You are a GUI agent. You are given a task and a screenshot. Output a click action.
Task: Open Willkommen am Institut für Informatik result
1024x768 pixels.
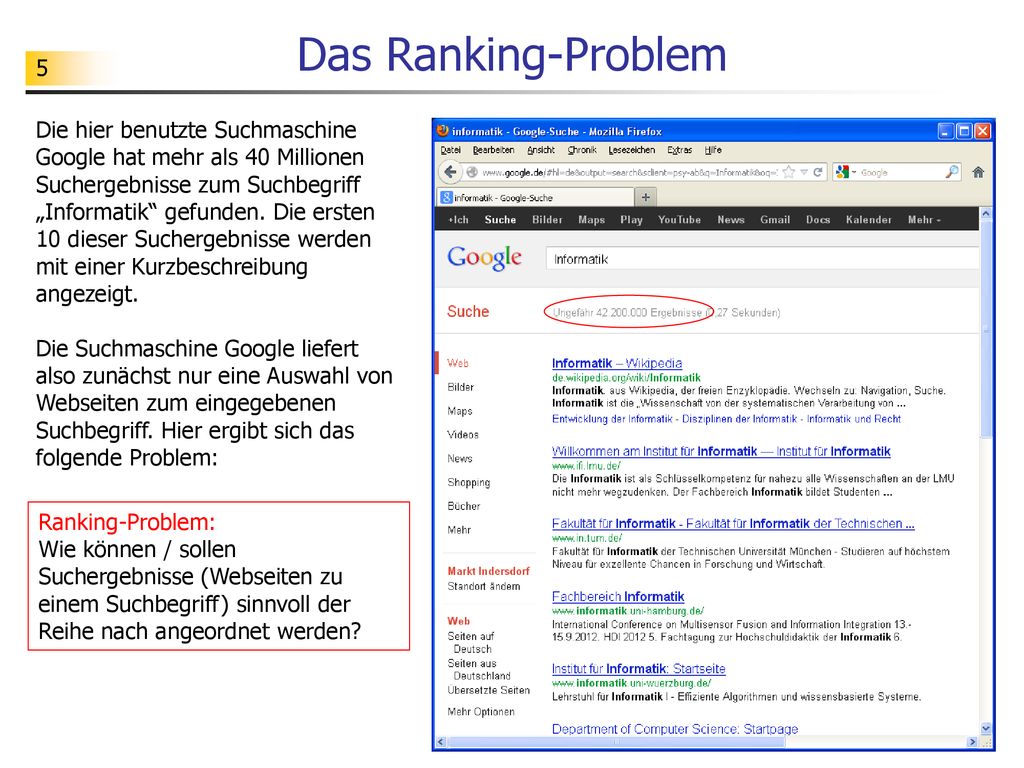tap(721, 451)
